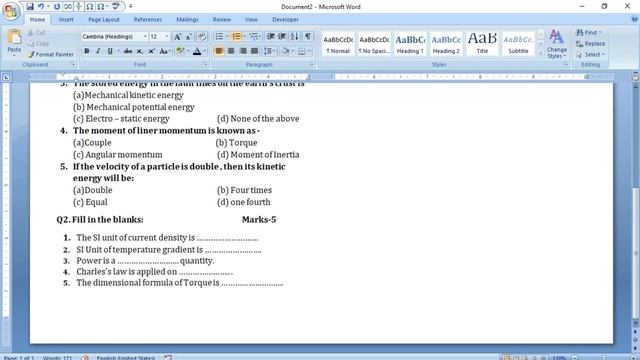Click the numbered list icon
The image size is (640, 360).
click(x=236, y=37)
